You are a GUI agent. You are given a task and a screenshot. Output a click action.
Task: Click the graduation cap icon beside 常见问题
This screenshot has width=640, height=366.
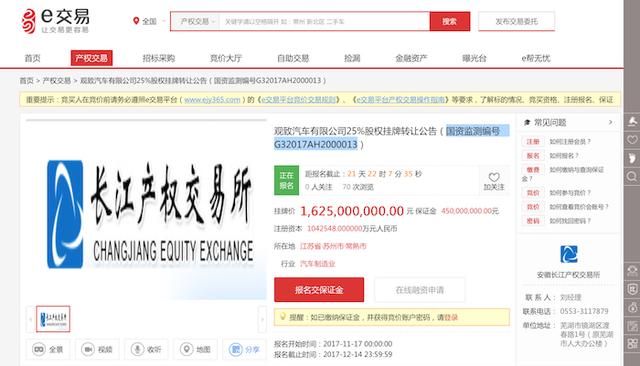click(x=527, y=122)
